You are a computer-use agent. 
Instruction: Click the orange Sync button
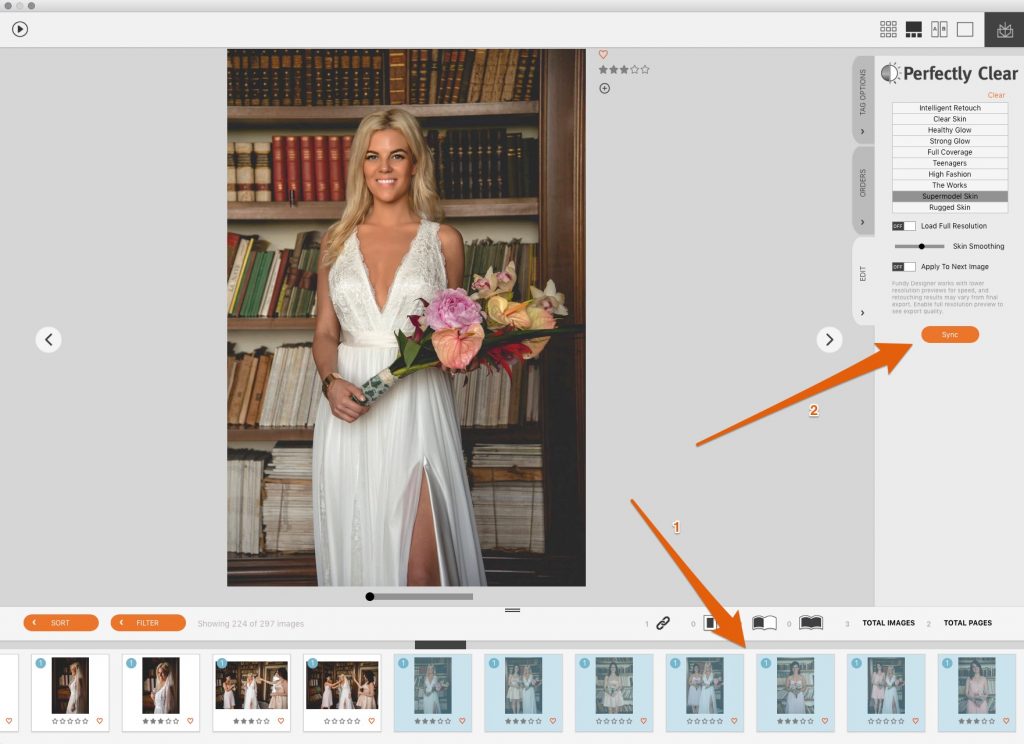(950, 334)
